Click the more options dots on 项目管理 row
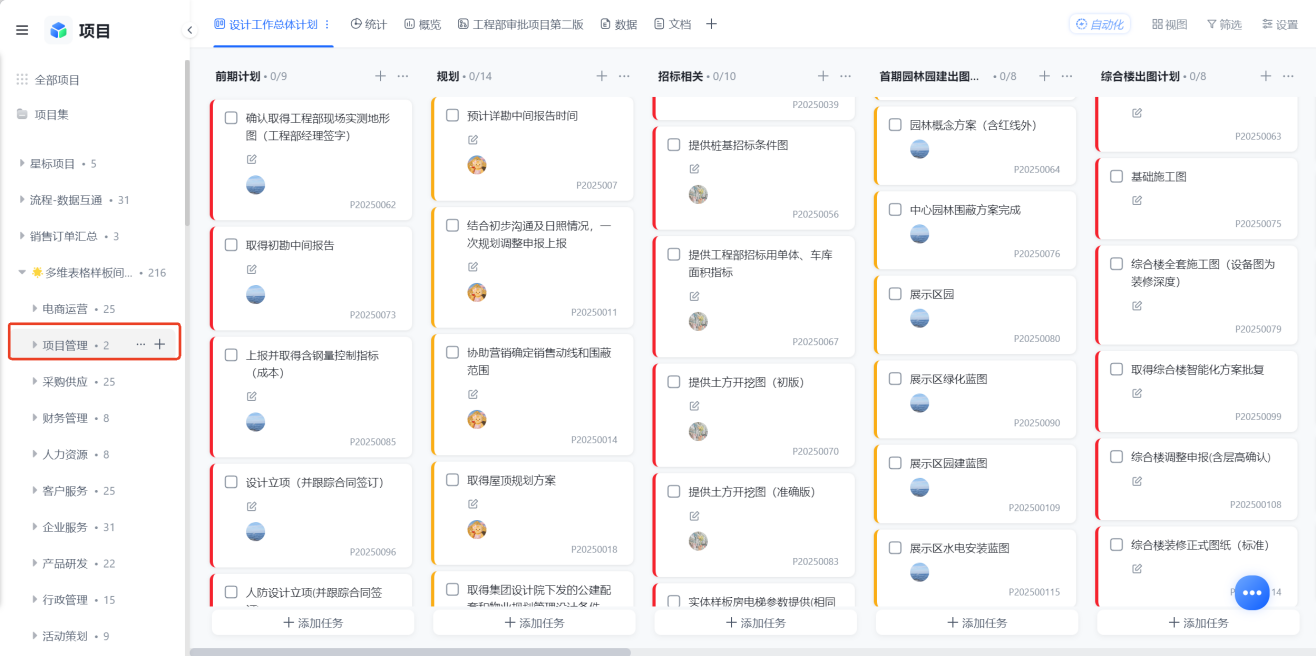 point(141,344)
